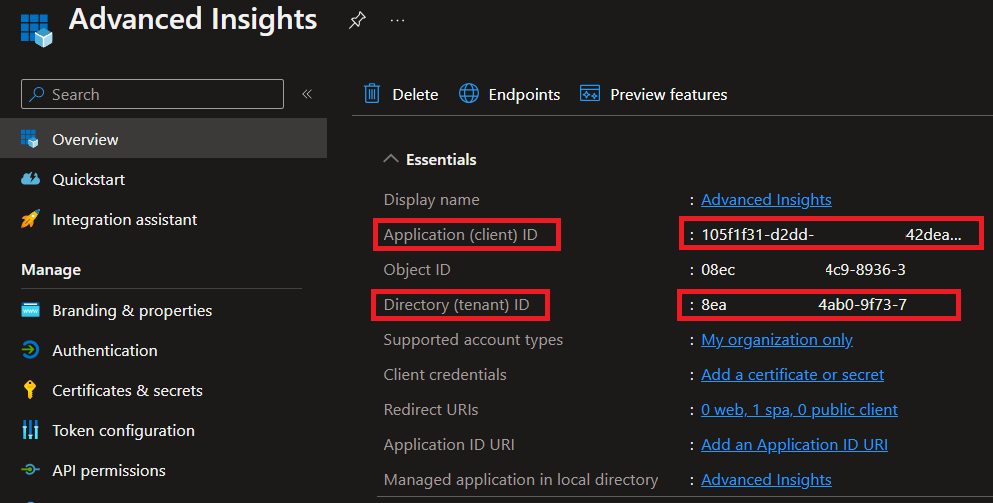Screen dimensions: 993x503
Task: Click the Certificates & secrets key icon
Action: pyautogui.click(x=31, y=390)
